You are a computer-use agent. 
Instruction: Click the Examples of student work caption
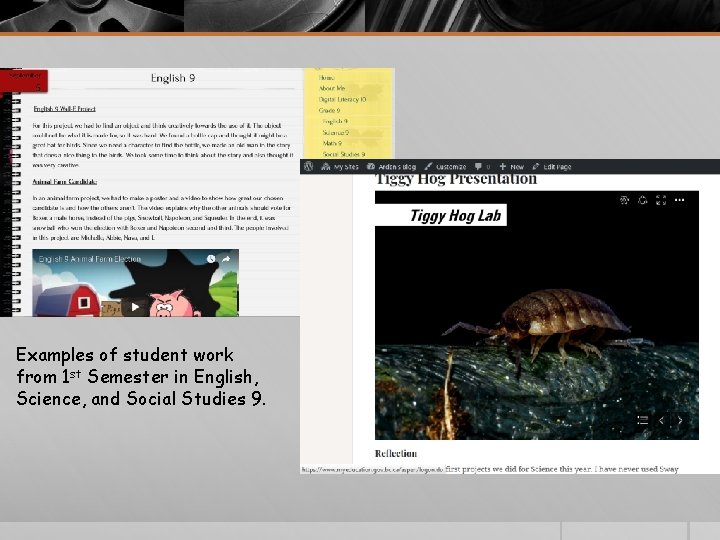[141, 377]
